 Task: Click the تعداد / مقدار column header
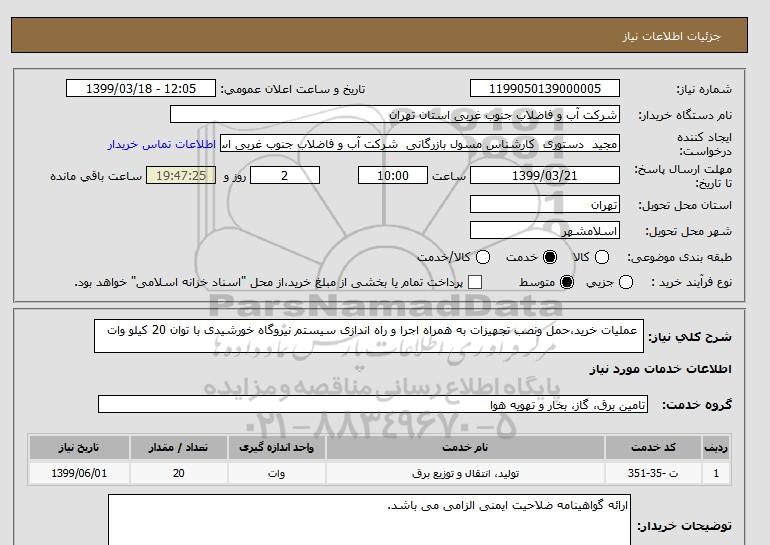[178, 447]
